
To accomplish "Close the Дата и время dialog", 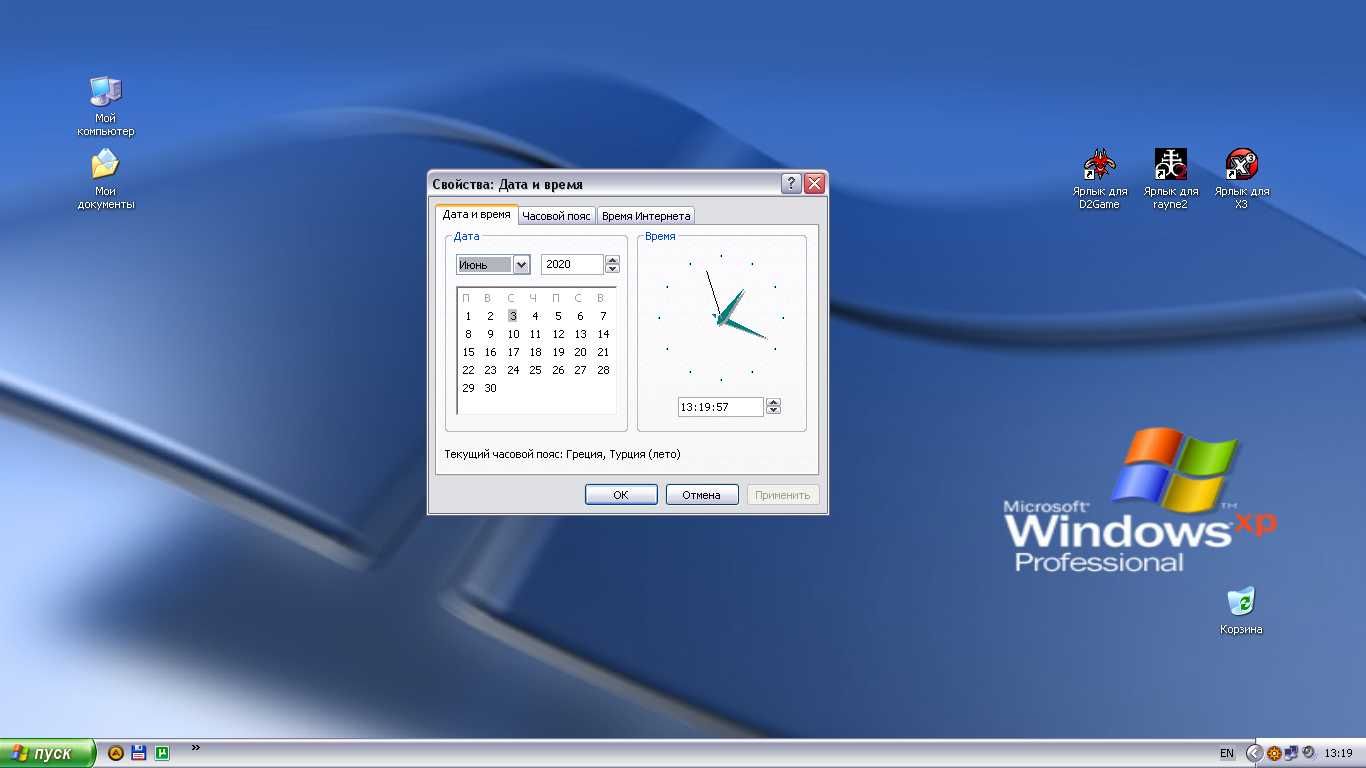I will pyautogui.click(x=814, y=184).
